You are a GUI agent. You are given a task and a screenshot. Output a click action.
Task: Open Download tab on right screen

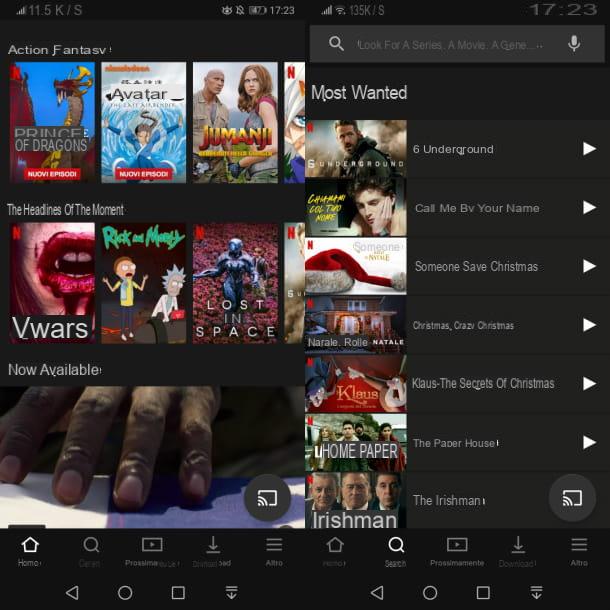(x=518, y=551)
